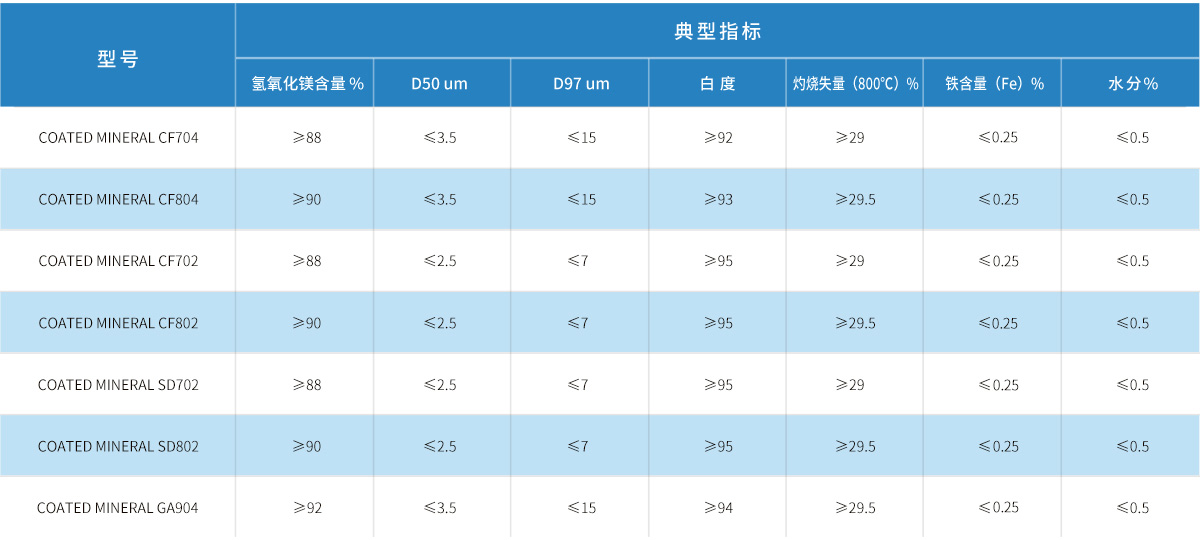Select the D50 um column header
Viewport: 1200px width, 540px height.
(x=440, y=84)
